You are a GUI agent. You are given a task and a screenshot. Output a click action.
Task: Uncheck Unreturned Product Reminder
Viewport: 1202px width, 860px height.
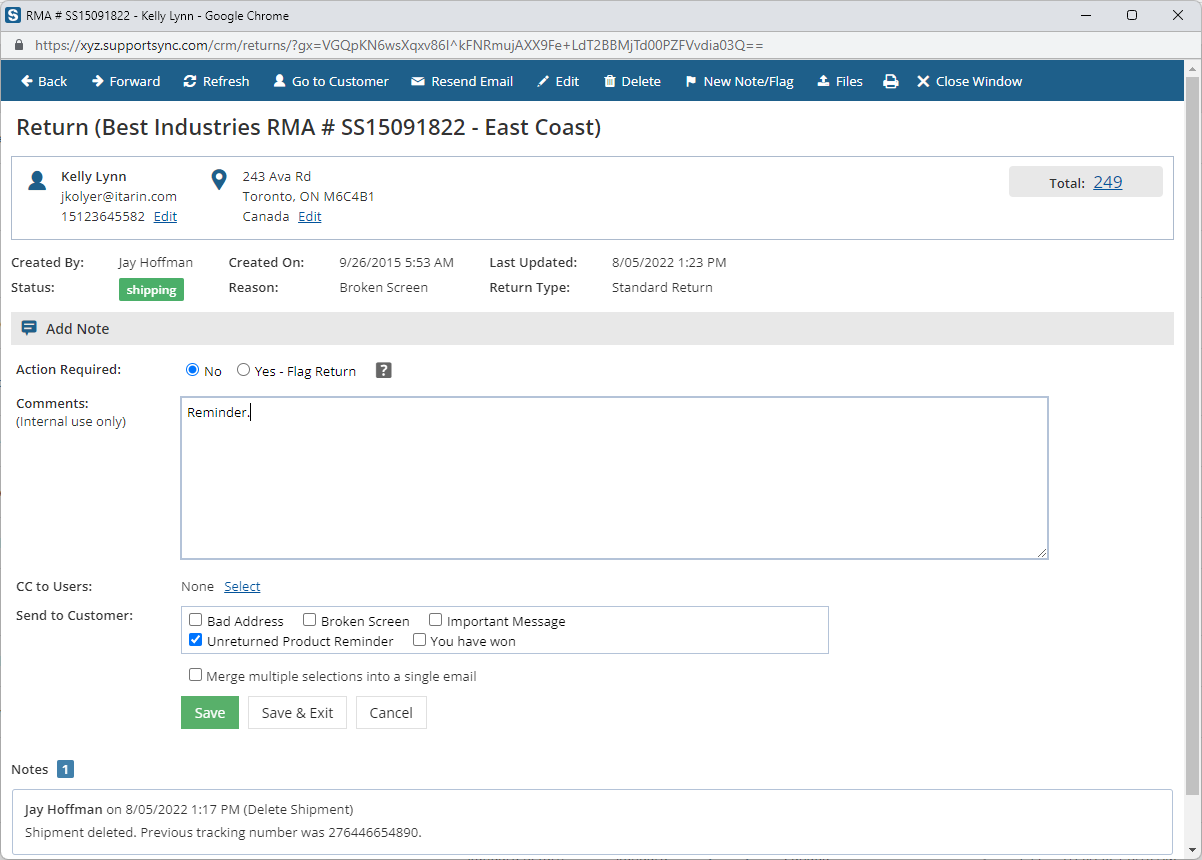[196, 641]
